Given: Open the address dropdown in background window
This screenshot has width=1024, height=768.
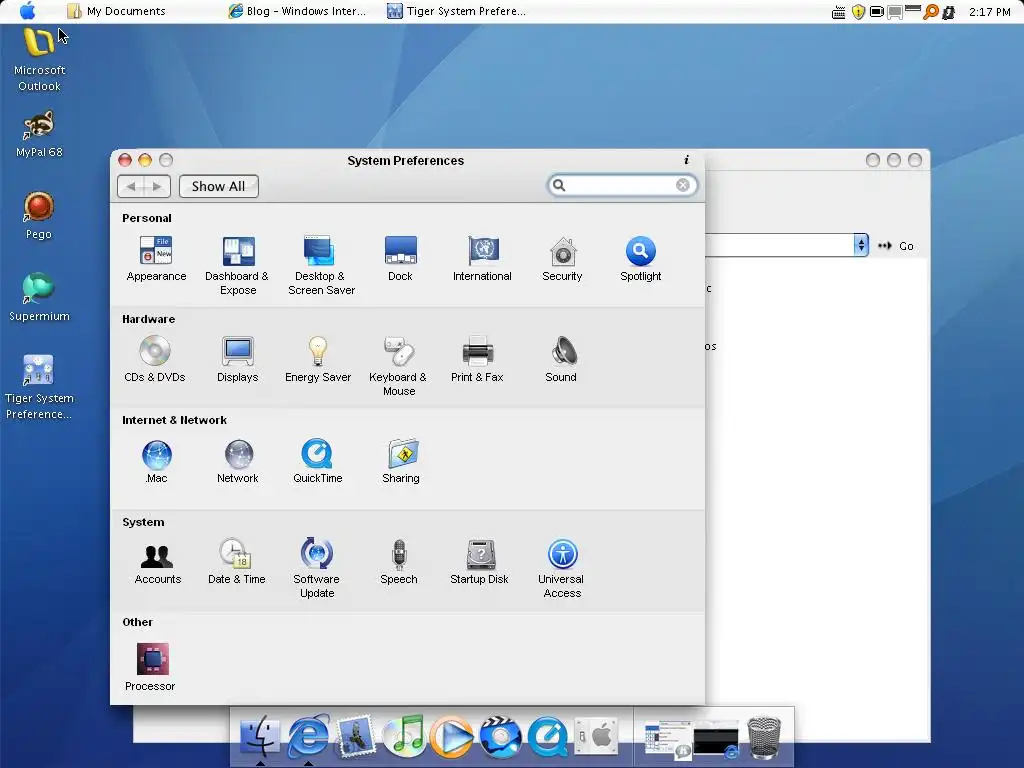Looking at the screenshot, I should [x=861, y=245].
